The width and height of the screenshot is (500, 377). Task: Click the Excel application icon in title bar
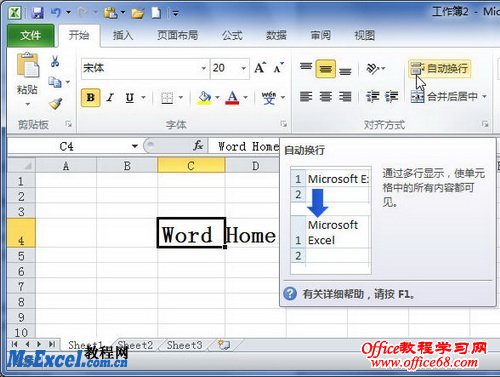15,13
